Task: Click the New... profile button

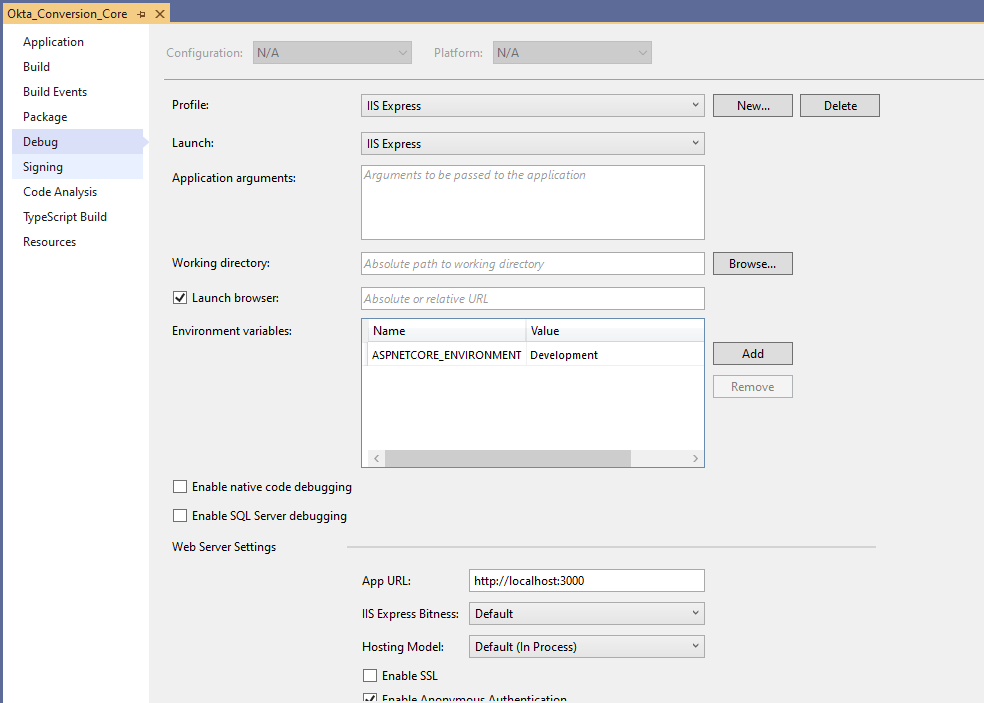Action: (752, 106)
